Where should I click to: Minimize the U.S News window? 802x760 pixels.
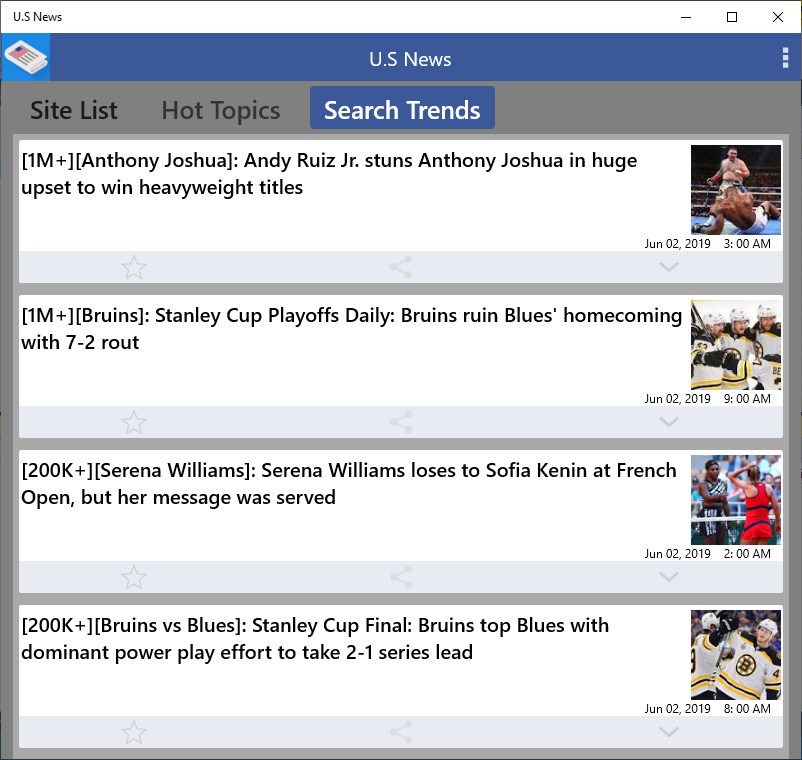click(x=686, y=17)
